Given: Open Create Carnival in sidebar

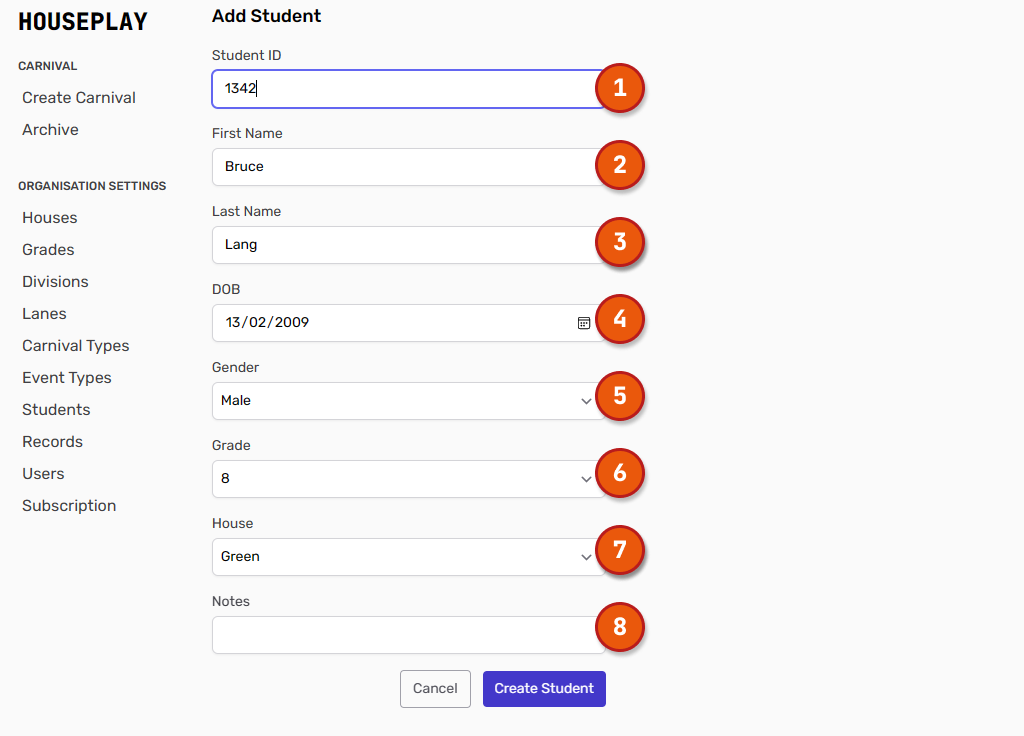Looking at the screenshot, I should 79,98.
